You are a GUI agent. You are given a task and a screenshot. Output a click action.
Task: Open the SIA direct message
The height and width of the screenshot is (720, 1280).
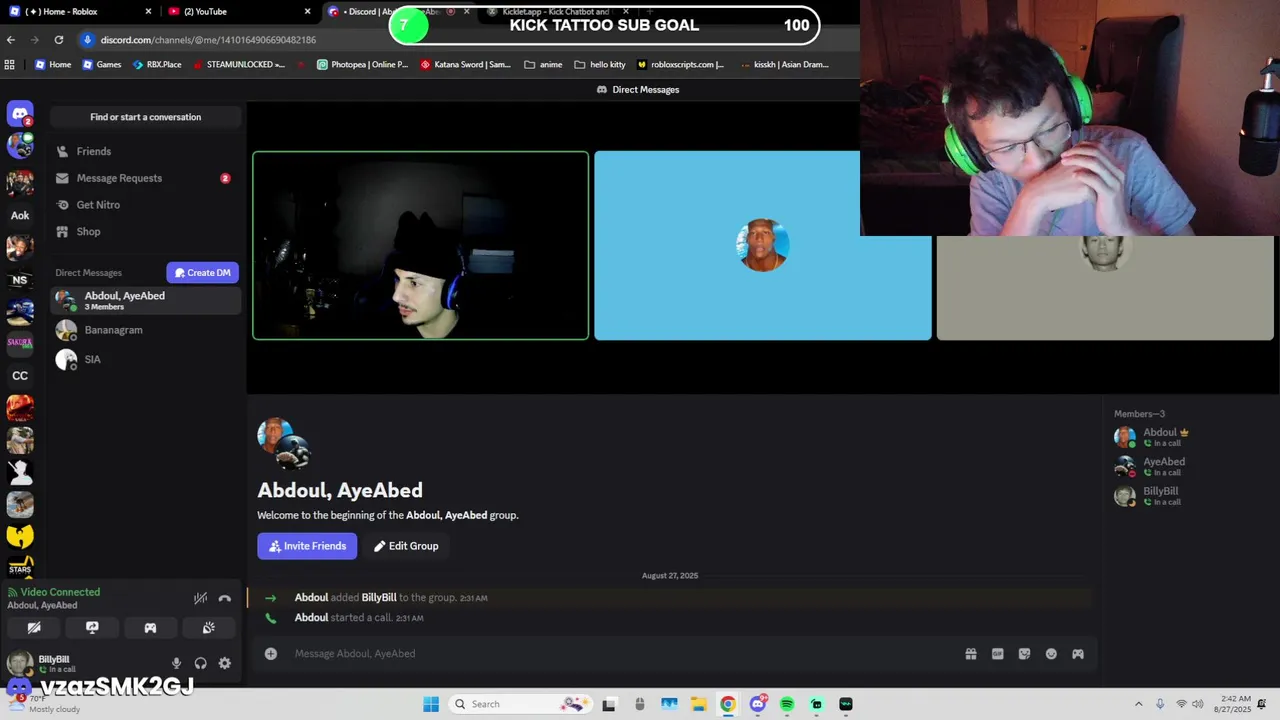(145, 359)
